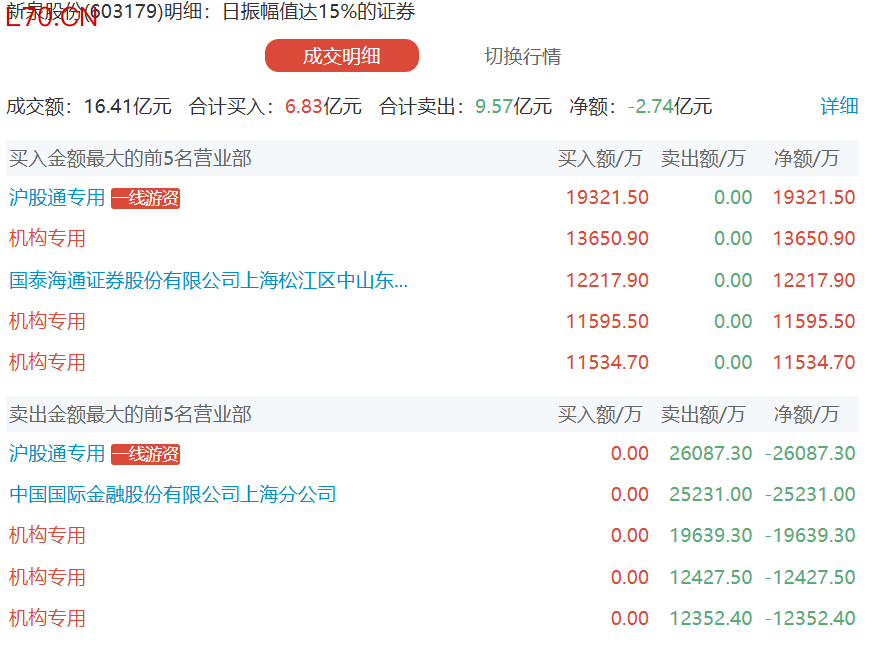Viewport: 869px width, 651px height.
Task: Switch to the 切换行情 tab
Action: coord(522,56)
